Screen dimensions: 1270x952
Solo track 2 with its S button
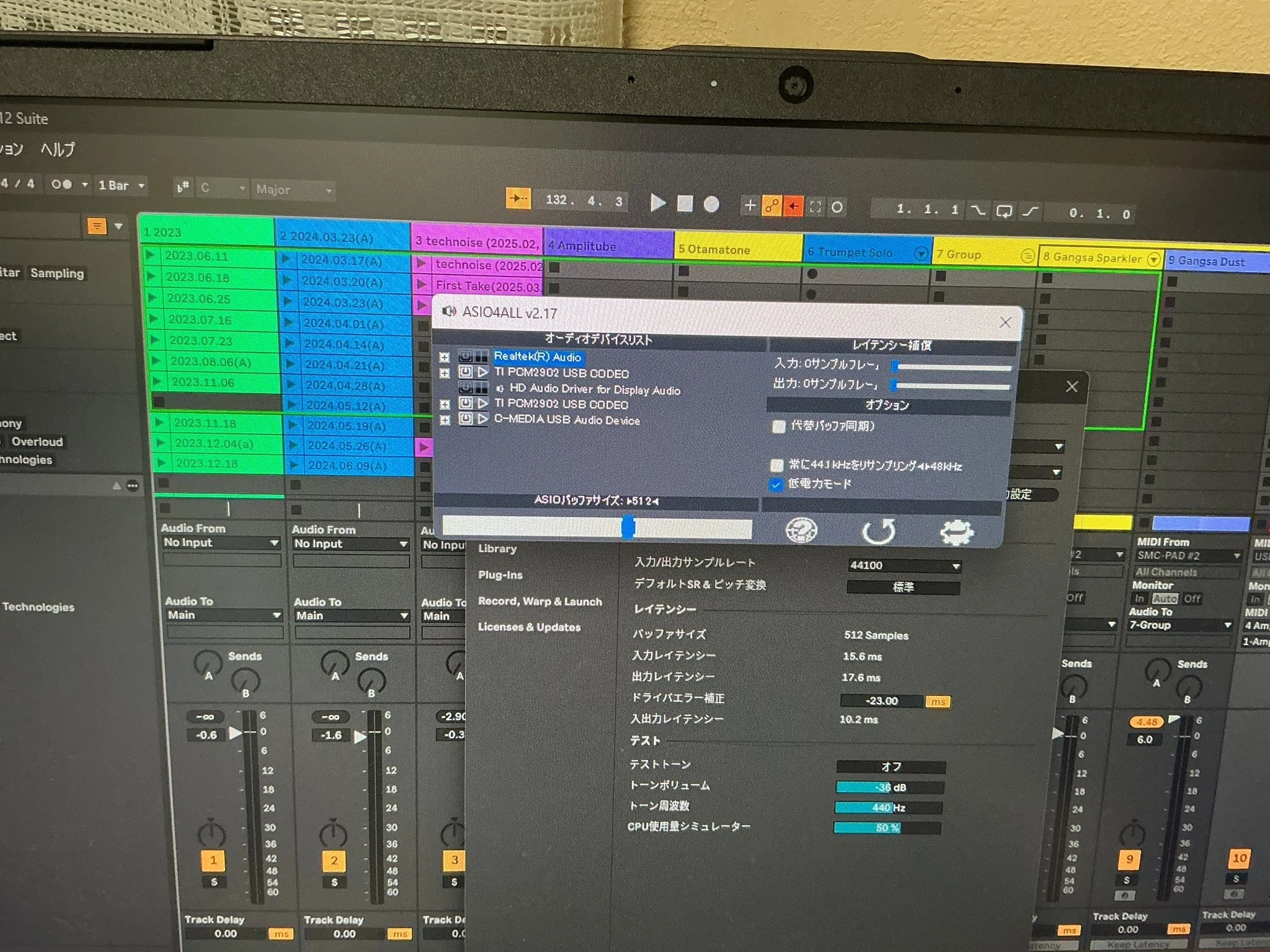click(x=334, y=883)
